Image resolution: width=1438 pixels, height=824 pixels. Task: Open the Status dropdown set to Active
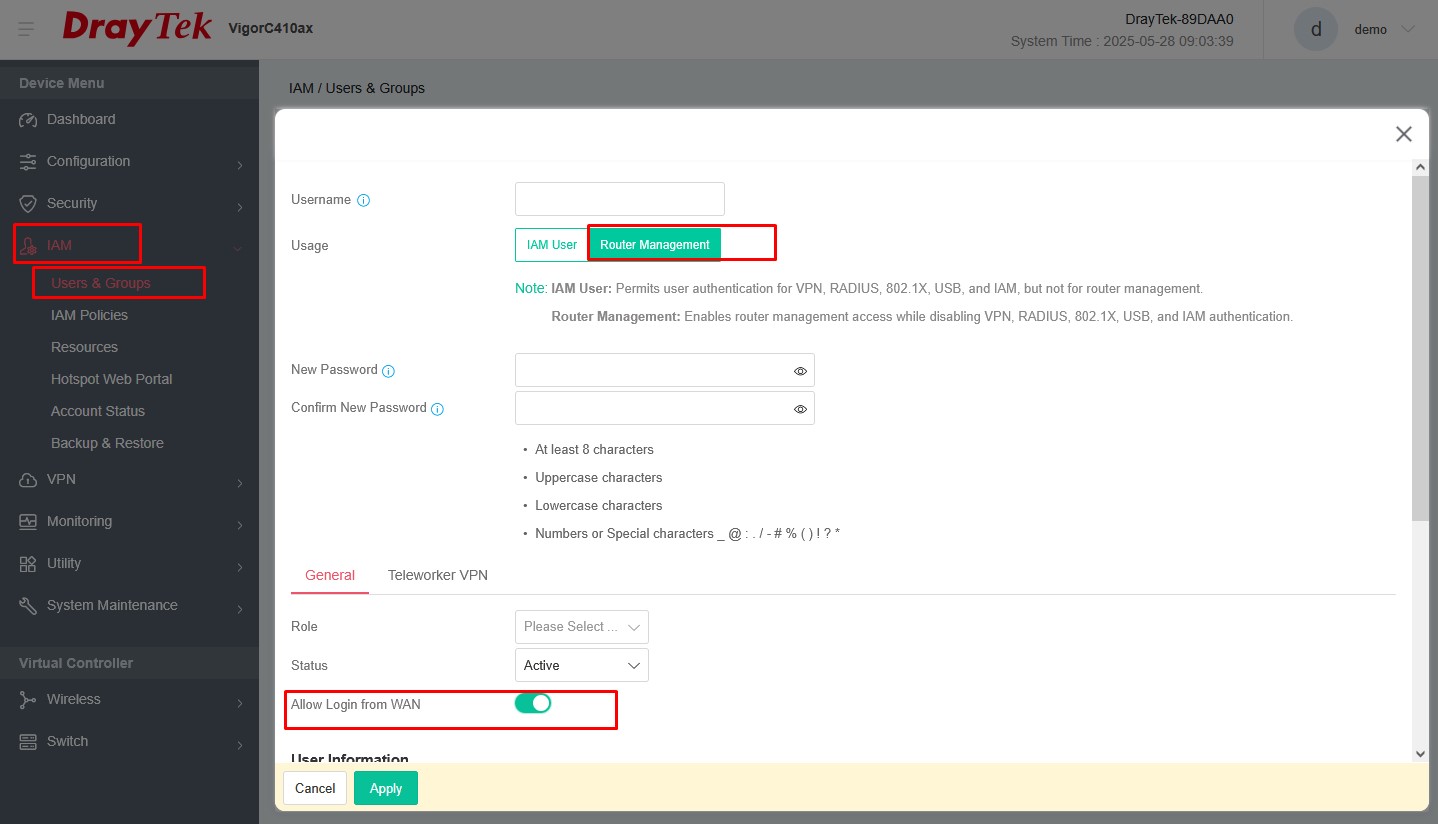[x=581, y=666]
